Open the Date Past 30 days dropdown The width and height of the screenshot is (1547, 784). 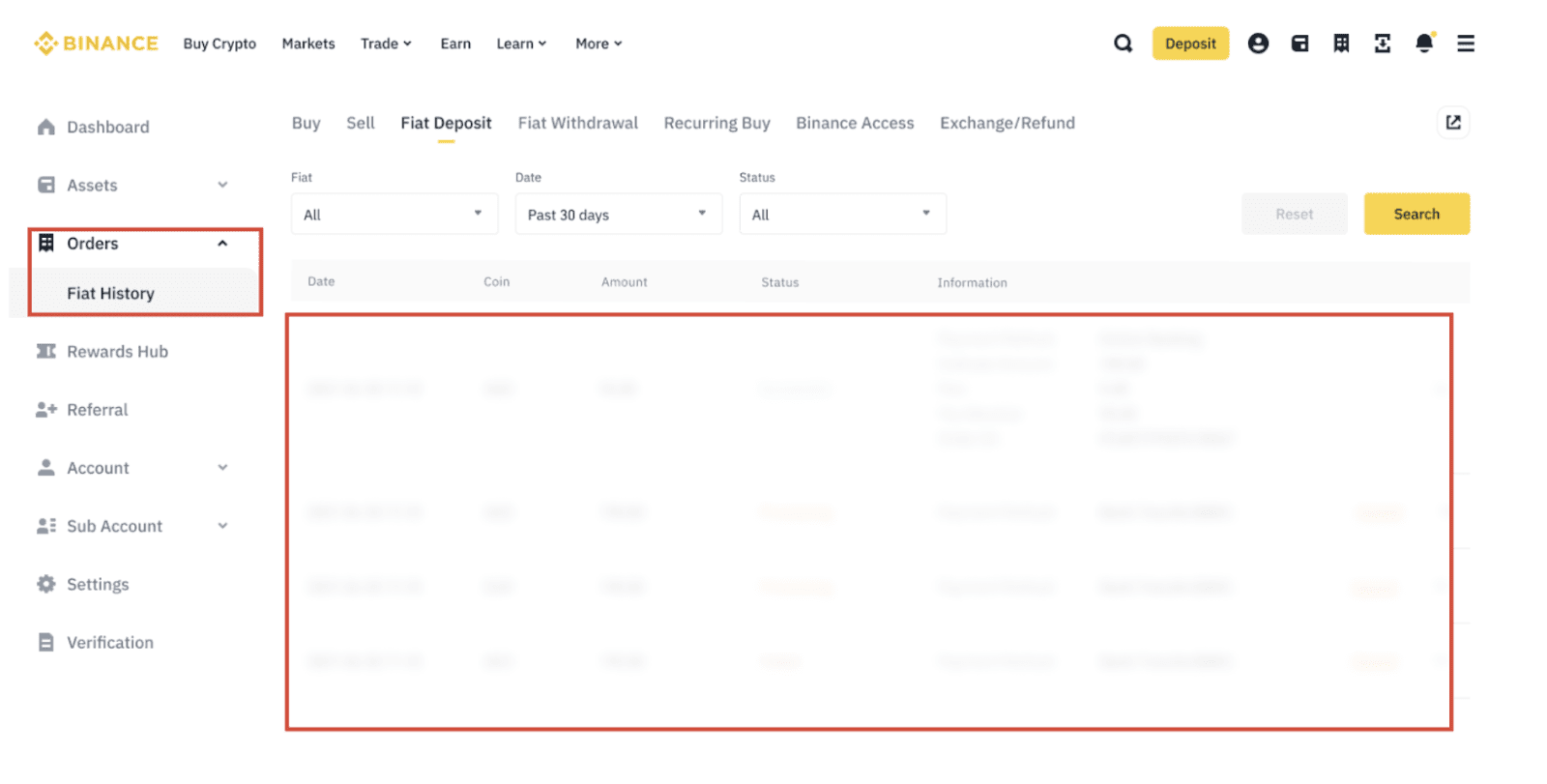click(x=619, y=214)
